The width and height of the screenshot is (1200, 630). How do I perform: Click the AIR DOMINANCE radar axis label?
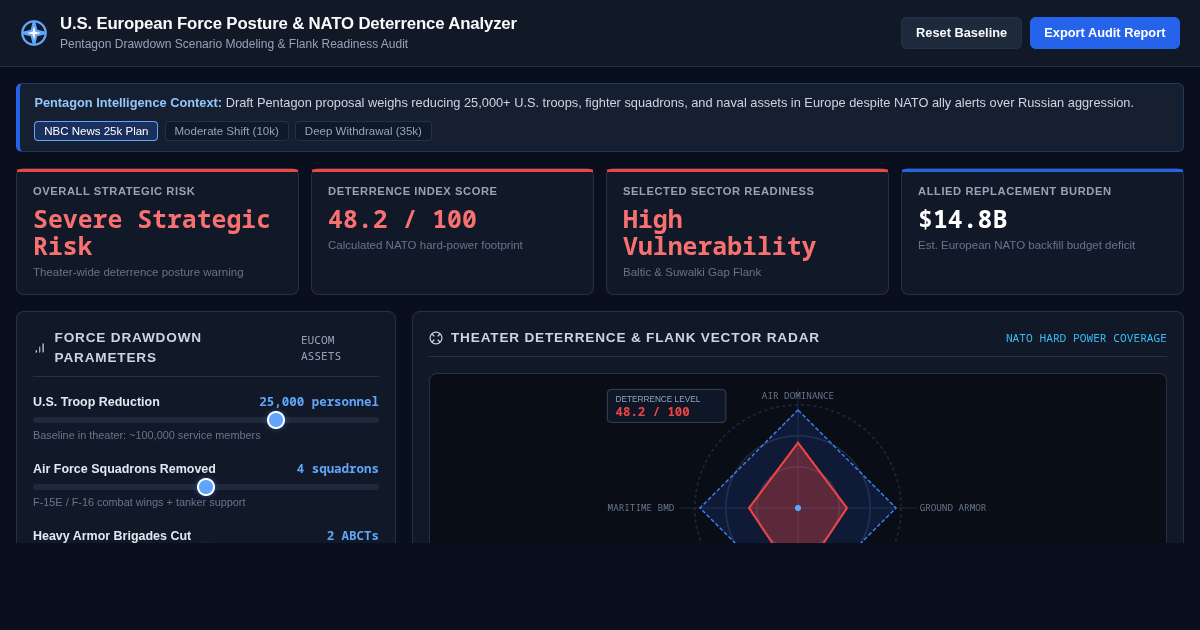(x=798, y=396)
